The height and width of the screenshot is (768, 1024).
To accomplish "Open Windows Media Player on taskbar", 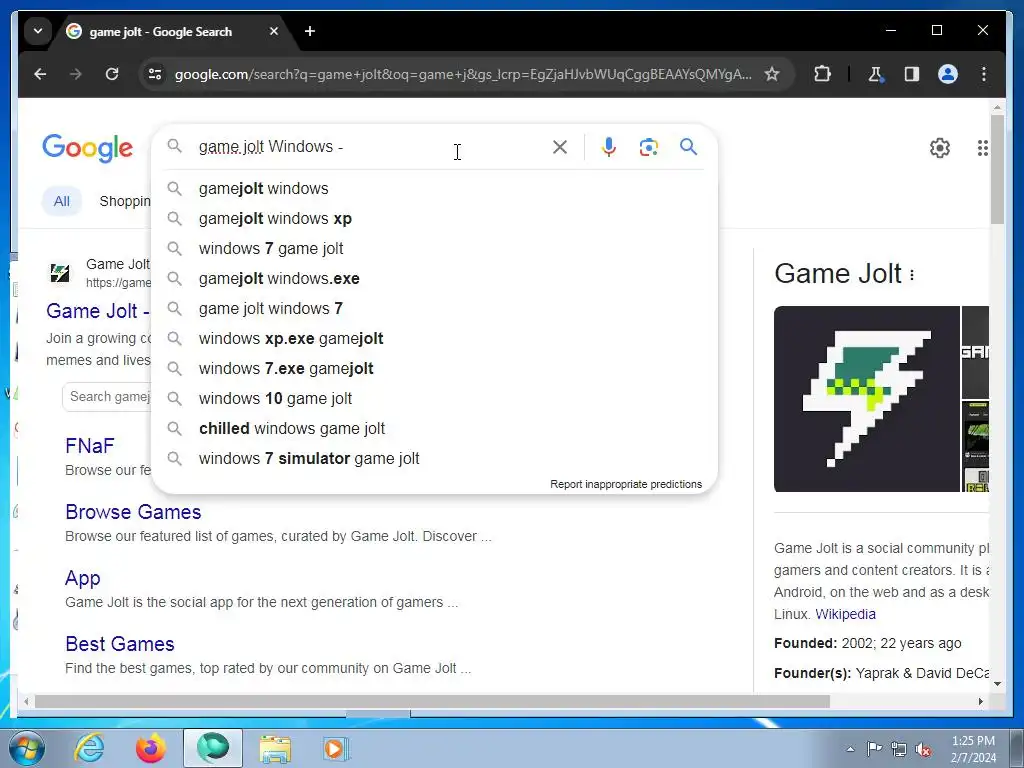I will point(336,748).
